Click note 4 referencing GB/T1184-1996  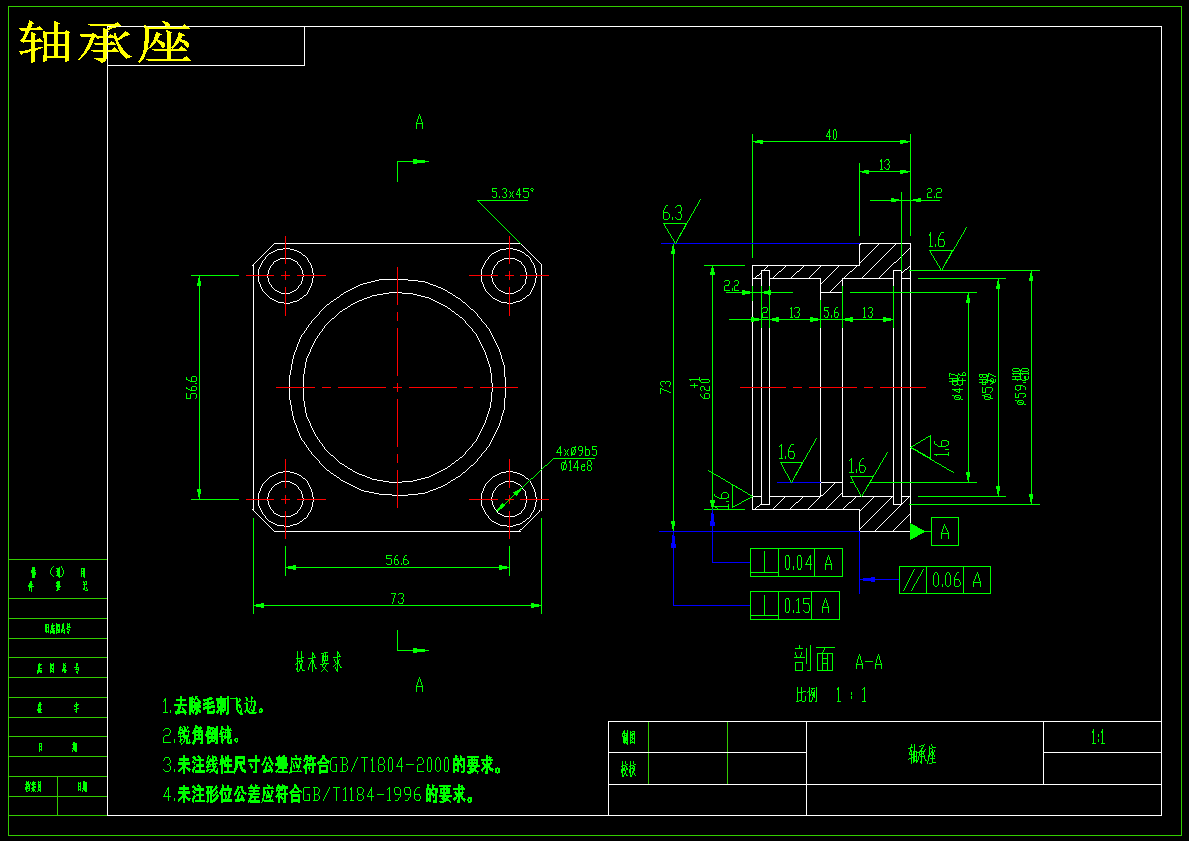pos(319,795)
